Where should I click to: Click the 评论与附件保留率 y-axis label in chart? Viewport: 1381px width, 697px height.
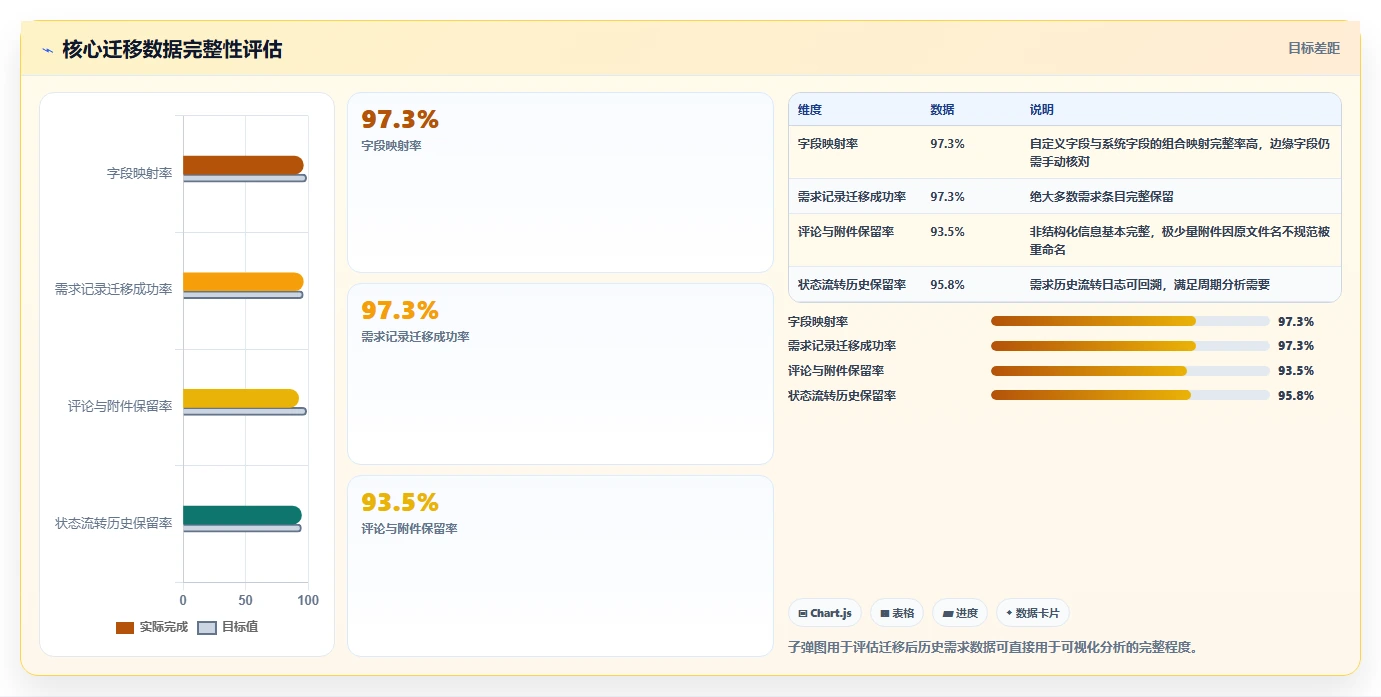[120, 406]
